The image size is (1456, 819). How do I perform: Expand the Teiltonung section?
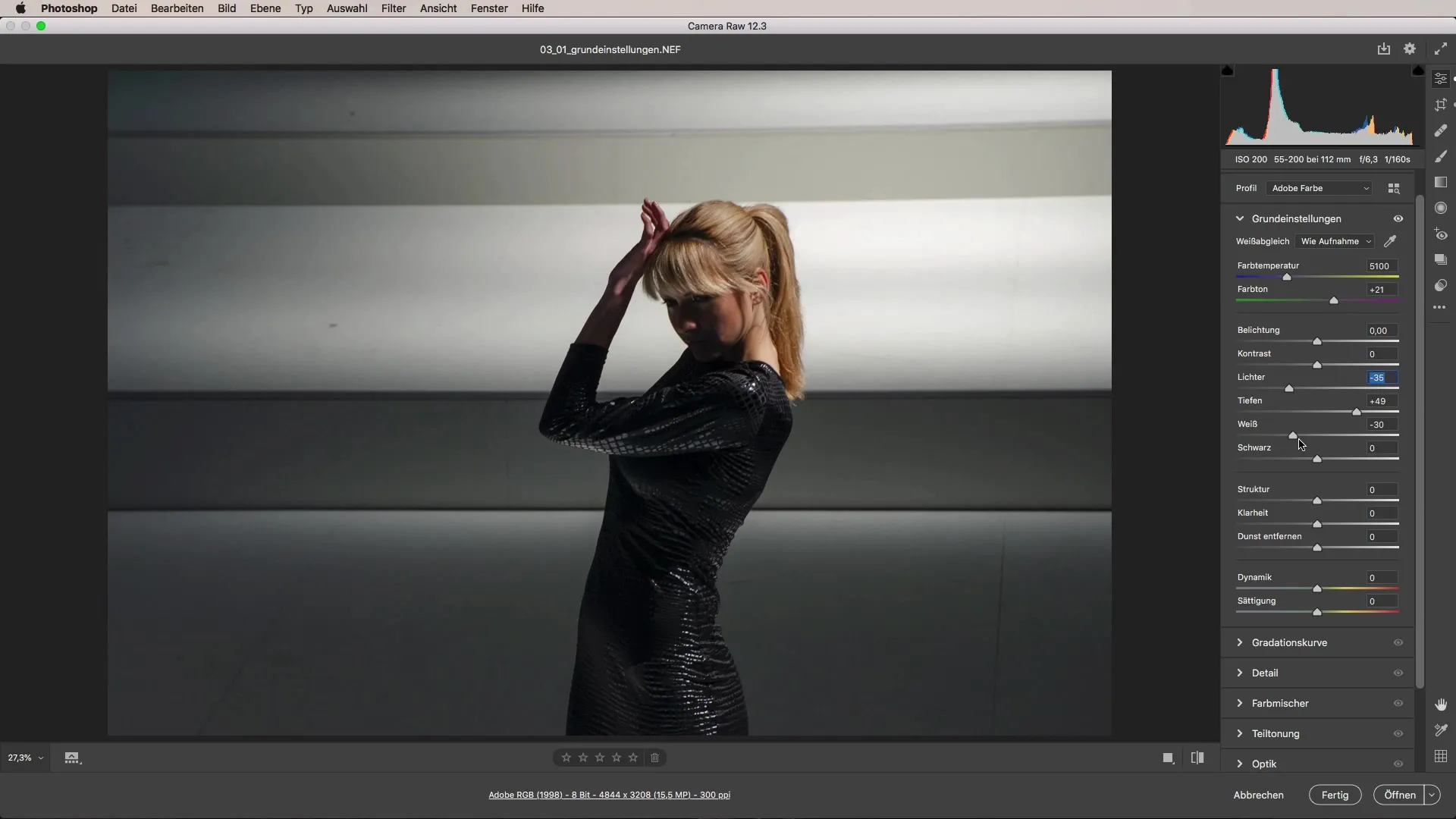[1240, 733]
